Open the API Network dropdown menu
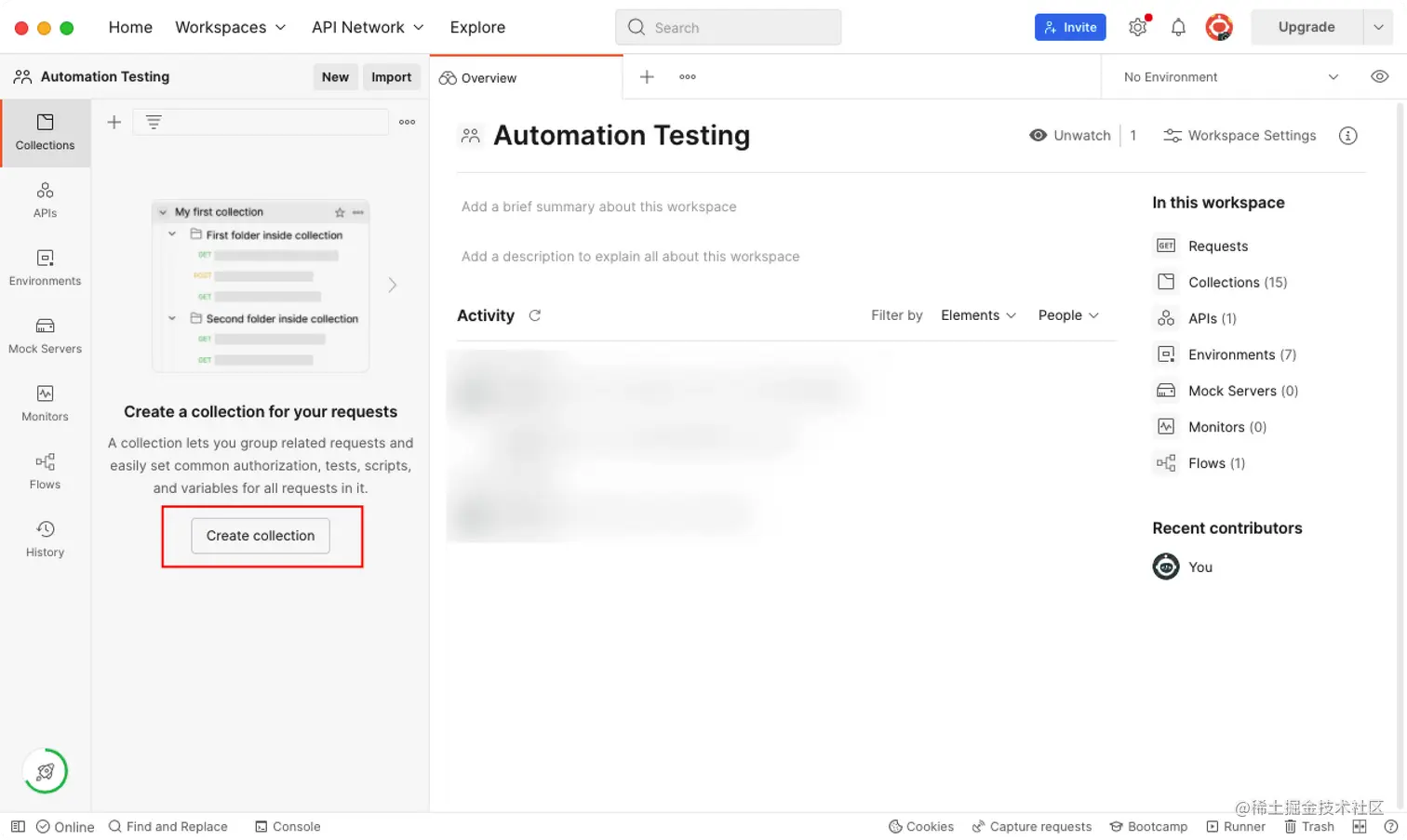Screen dimensions: 1407x840 click(x=368, y=27)
